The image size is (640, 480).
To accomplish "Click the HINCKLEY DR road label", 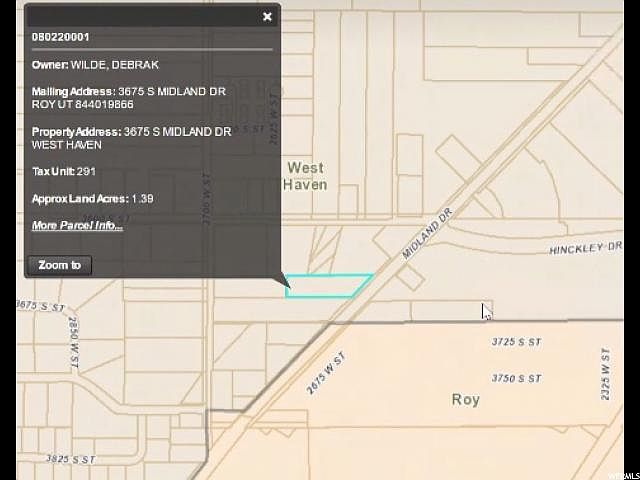I will (586, 248).
